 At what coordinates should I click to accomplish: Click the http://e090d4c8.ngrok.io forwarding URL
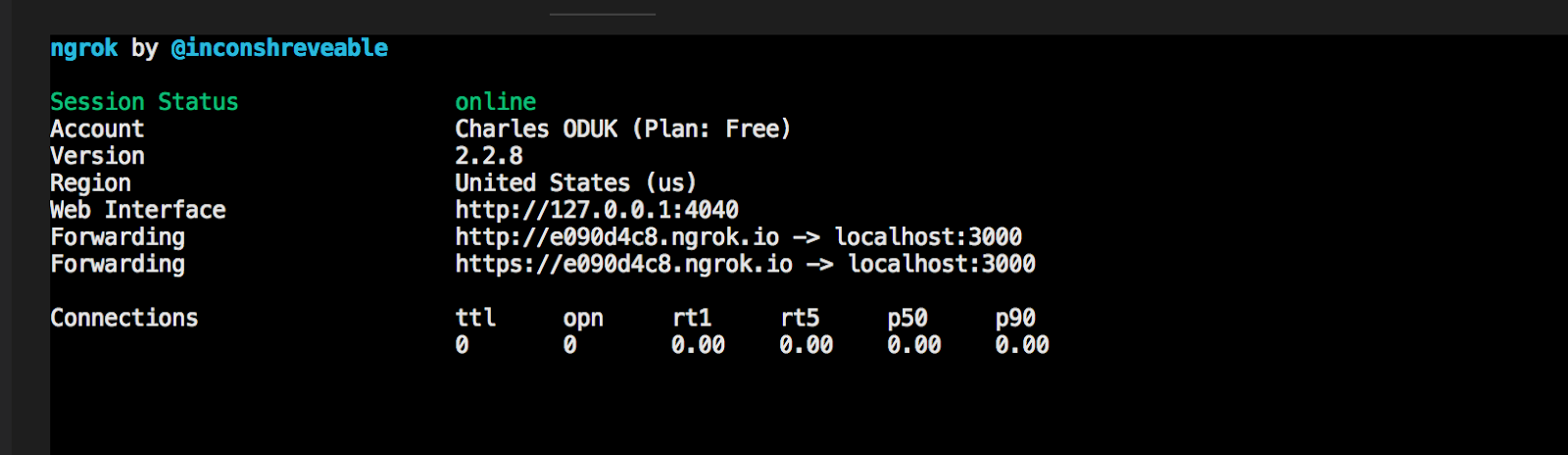pos(616,237)
